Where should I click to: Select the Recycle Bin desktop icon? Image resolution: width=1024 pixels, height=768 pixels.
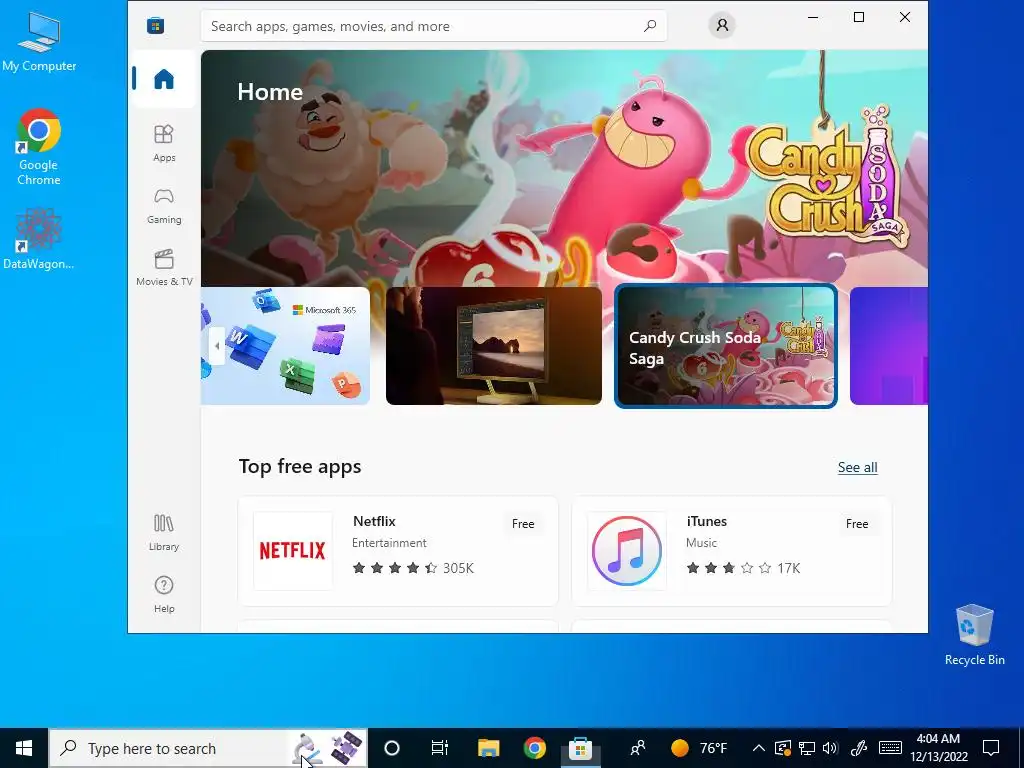click(x=974, y=635)
